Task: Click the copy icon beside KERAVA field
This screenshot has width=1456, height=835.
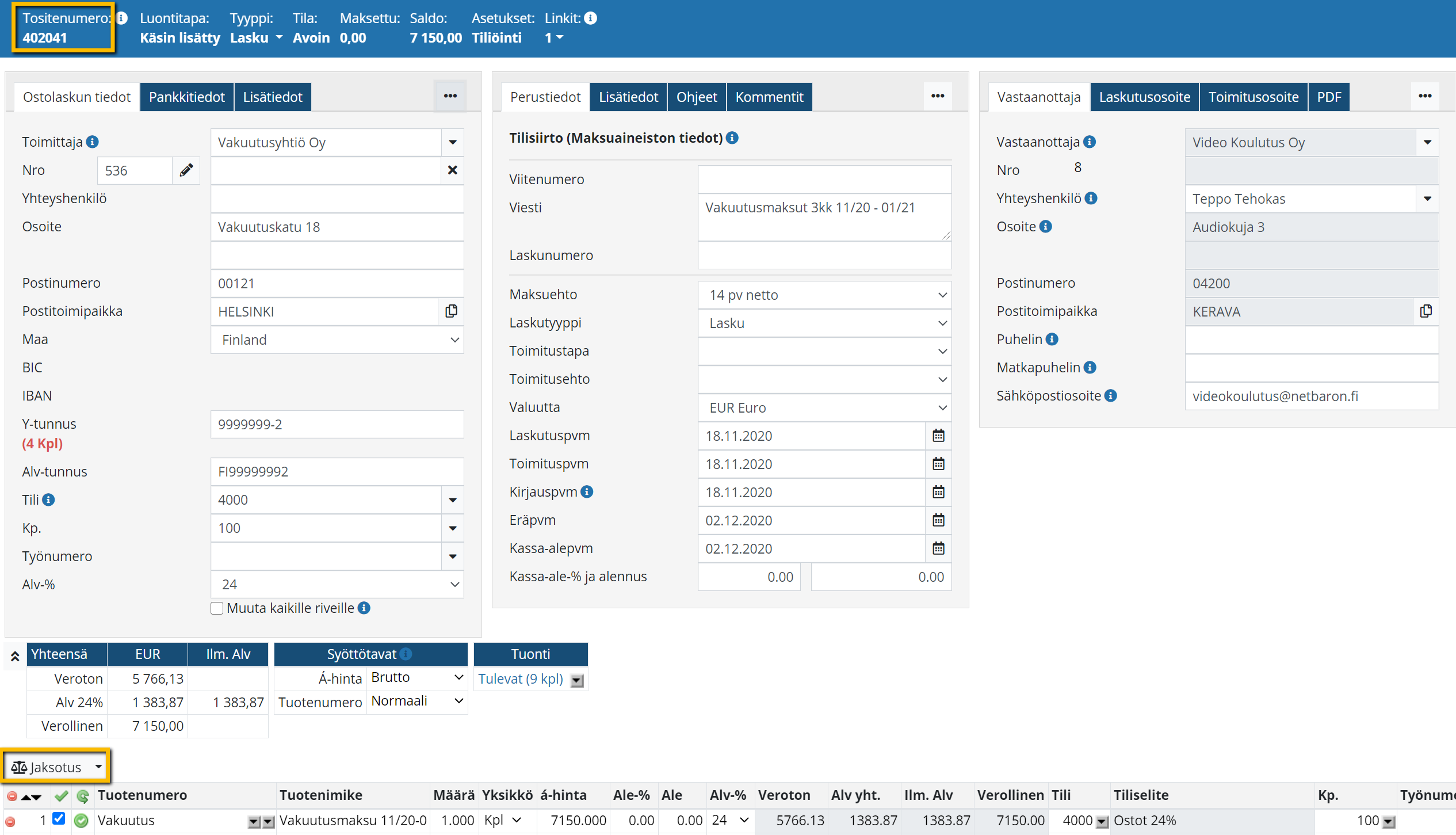Action: coord(1426,311)
